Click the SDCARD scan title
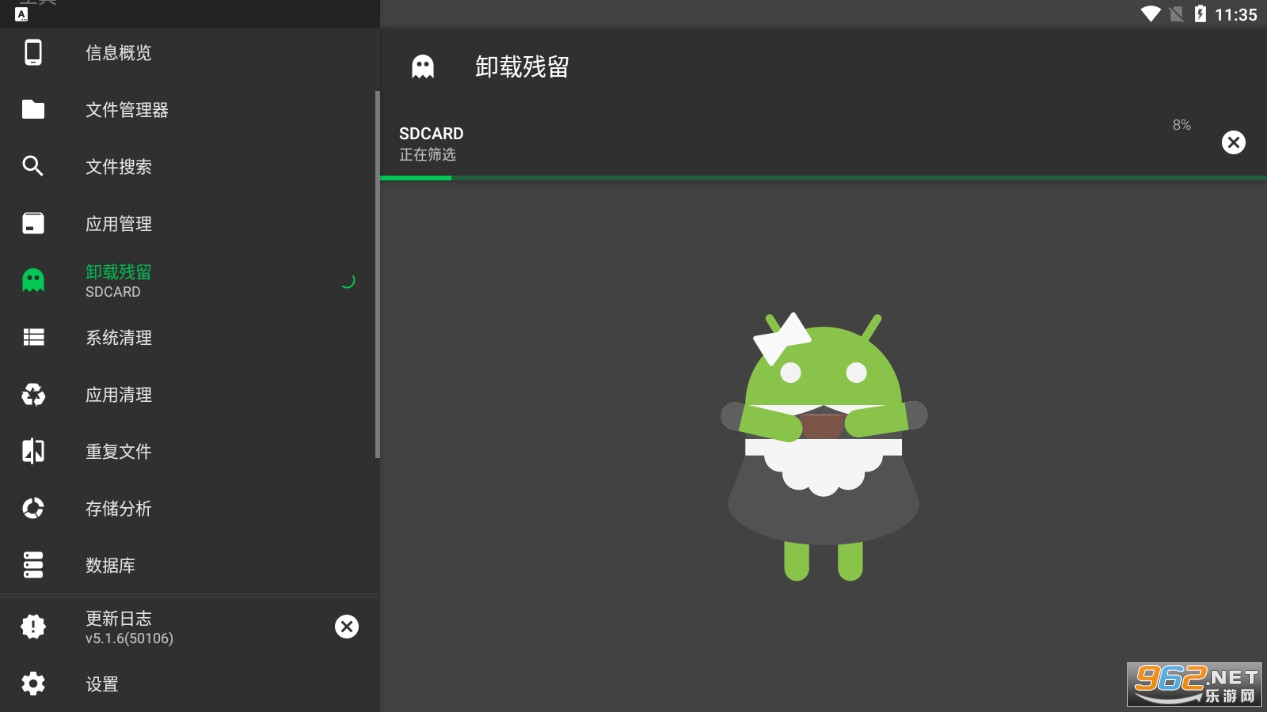Viewport: 1267px width, 712px height. click(x=431, y=133)
